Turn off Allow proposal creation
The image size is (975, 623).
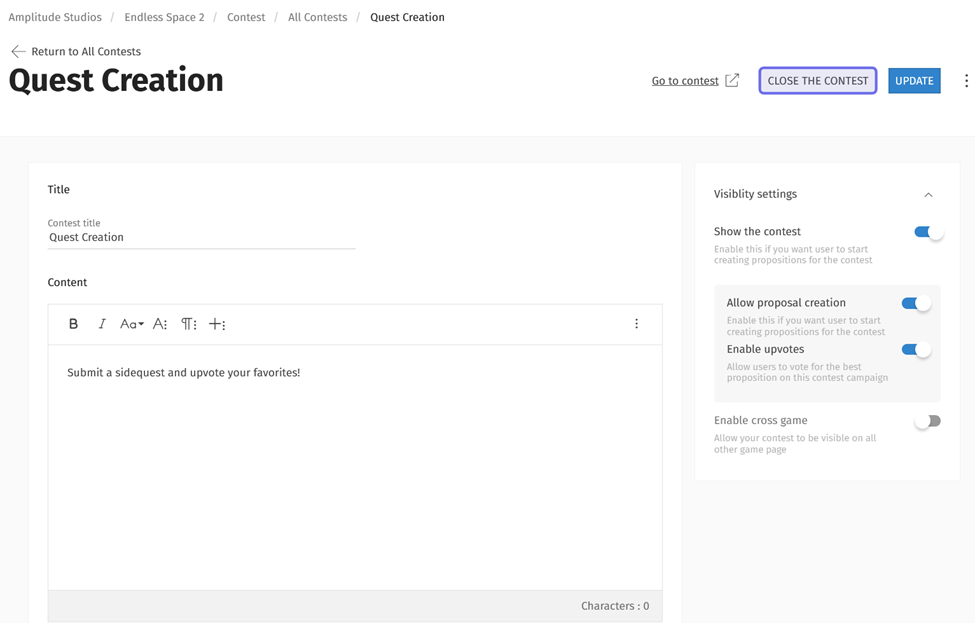[x=916, y=303]
